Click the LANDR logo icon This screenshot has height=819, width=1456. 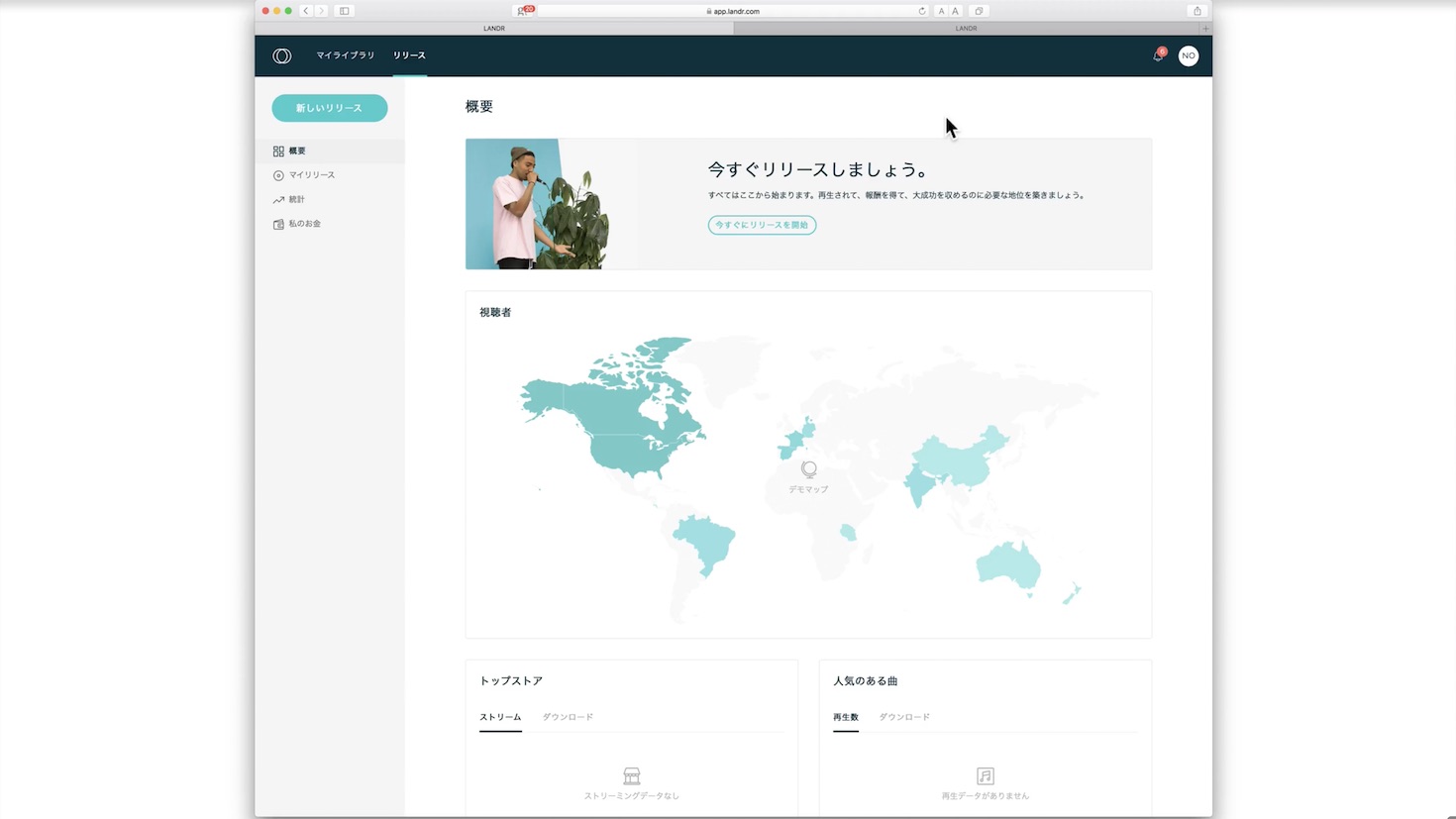282,55
